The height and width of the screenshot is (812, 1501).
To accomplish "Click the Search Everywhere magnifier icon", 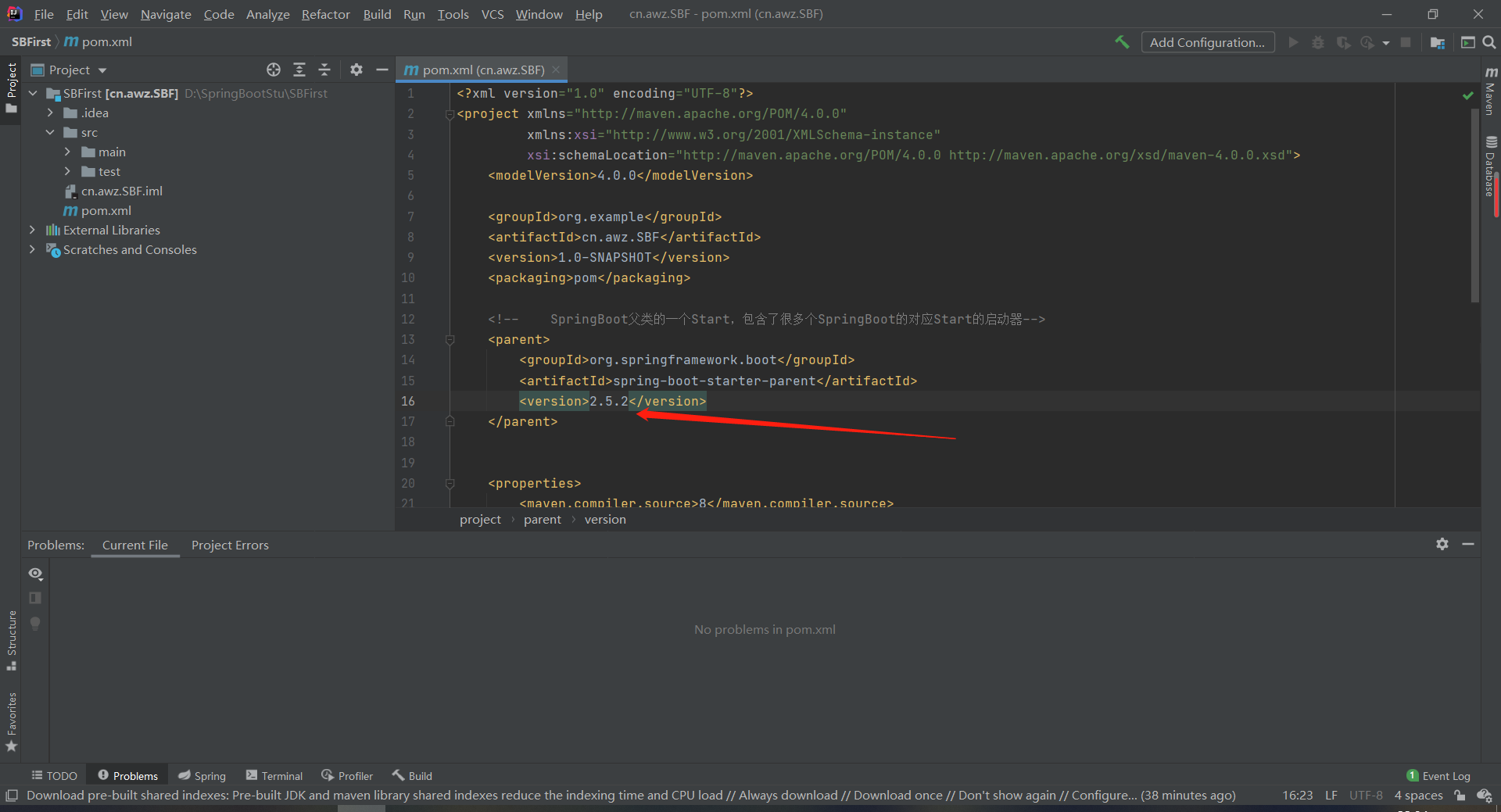I will pyautogui.click(x=1489, y=42).
